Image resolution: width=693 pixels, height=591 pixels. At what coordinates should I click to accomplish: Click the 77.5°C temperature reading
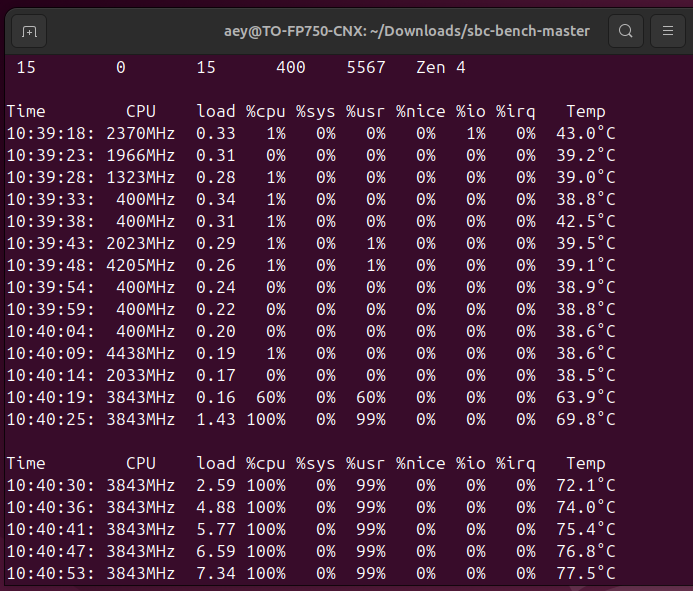pos(586,573)
